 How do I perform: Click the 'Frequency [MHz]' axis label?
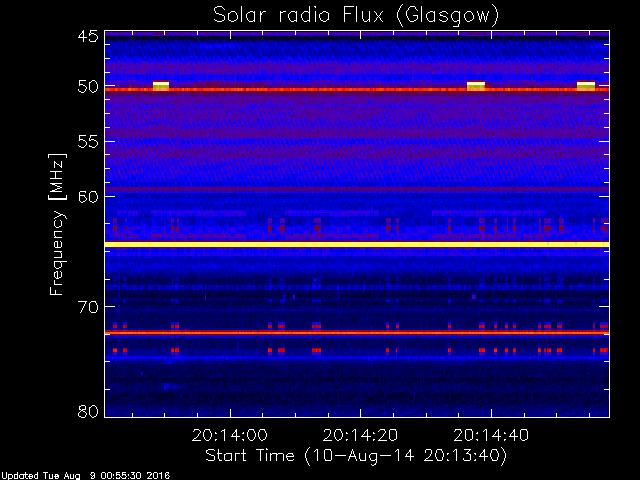tap(57, 224)
